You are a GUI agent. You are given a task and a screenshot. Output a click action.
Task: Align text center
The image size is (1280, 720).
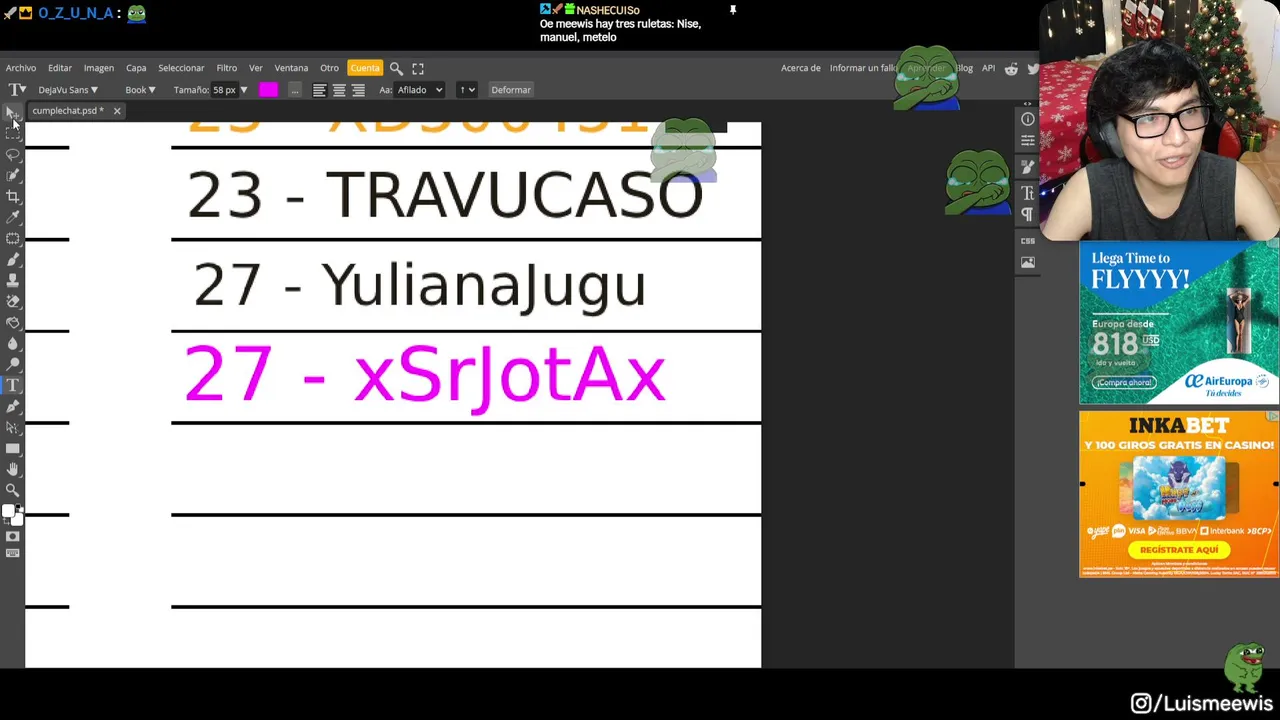click(339, 90)
